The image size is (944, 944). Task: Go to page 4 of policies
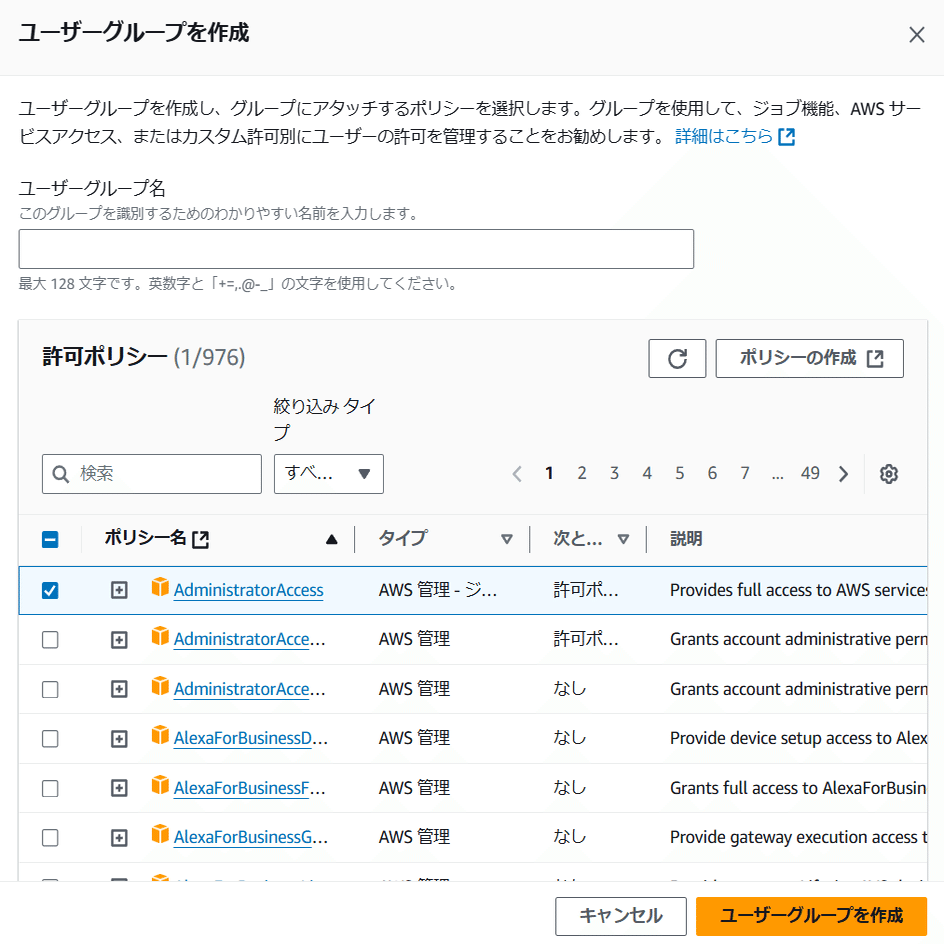[x=647, y=473]
